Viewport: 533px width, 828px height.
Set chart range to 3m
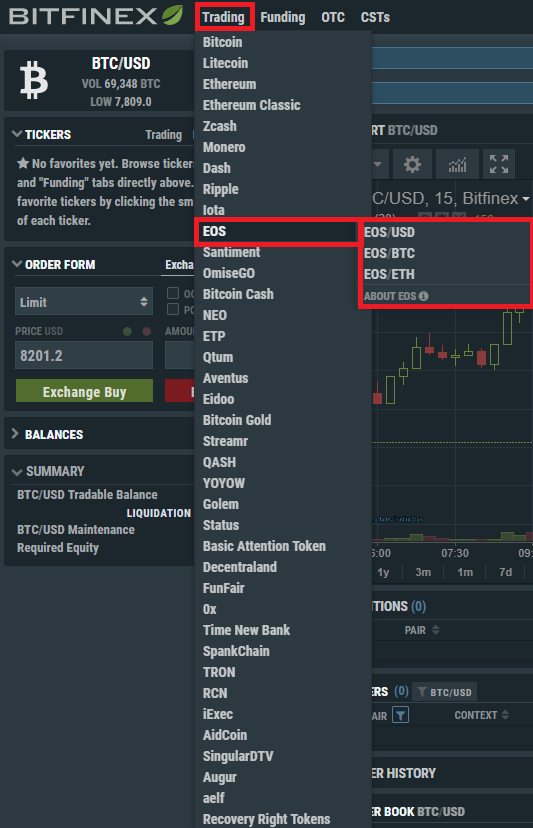coord(423,572)
